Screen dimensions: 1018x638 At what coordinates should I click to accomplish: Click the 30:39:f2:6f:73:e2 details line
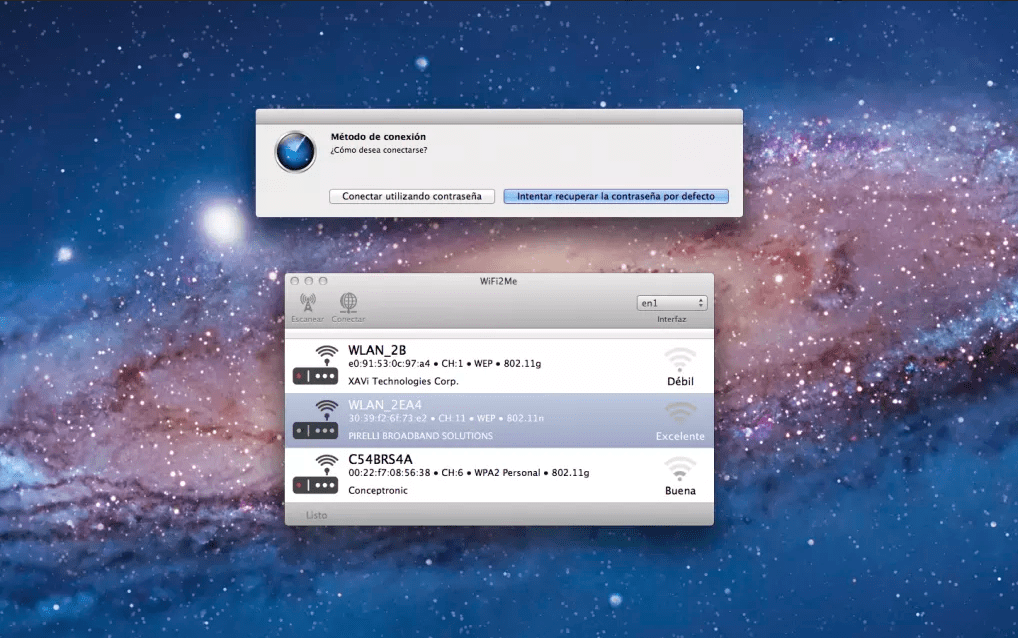click(446, 418)
